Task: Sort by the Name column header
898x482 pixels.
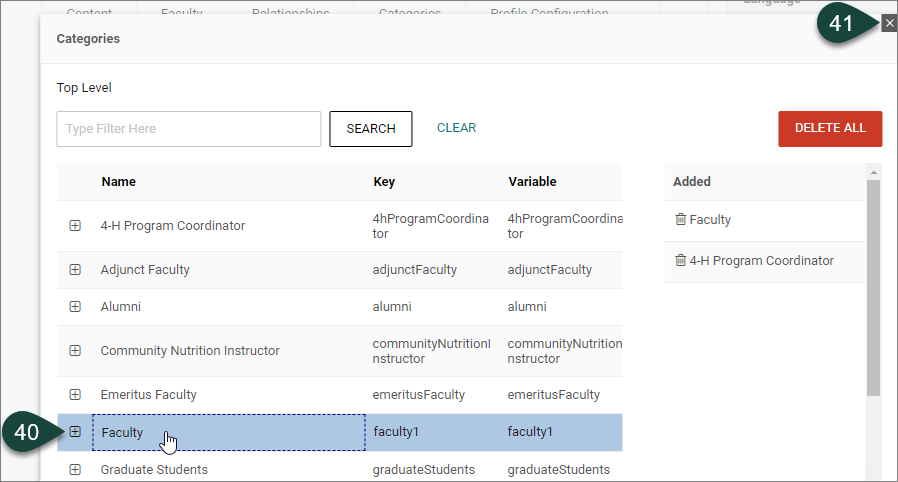Action: tap(118, 182)
